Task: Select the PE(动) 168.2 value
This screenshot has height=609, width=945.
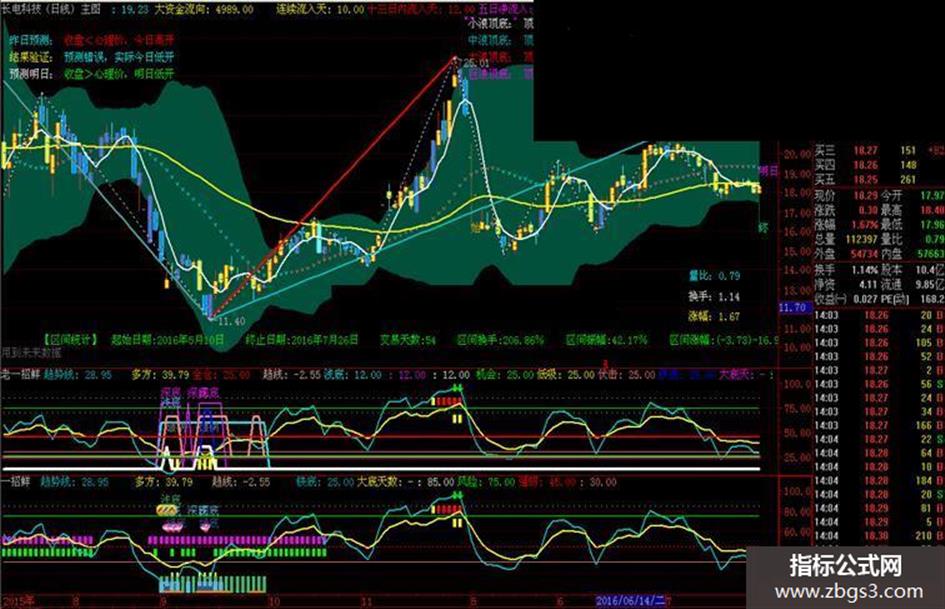Action: pos(912,298)
